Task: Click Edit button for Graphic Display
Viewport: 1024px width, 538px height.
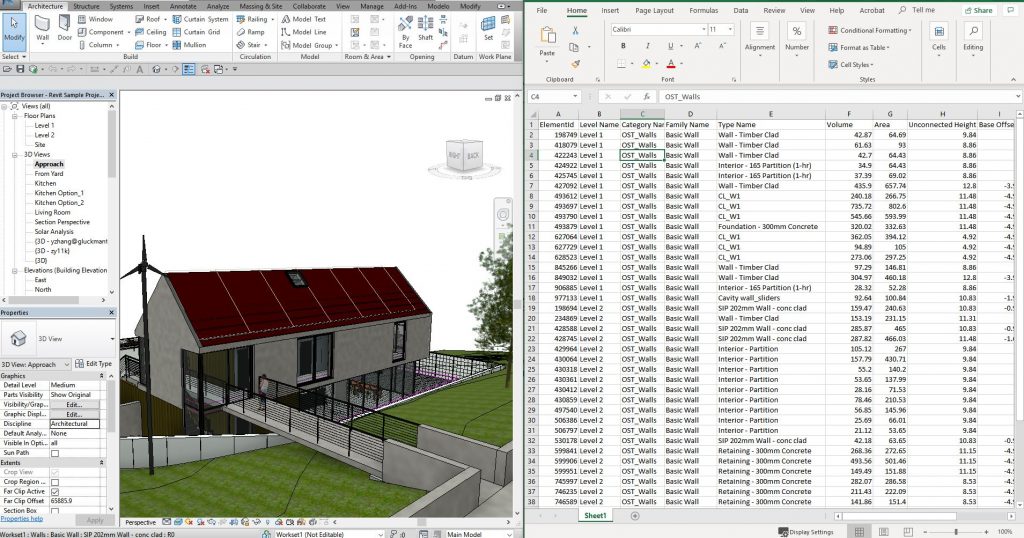Action: [74, 415]
